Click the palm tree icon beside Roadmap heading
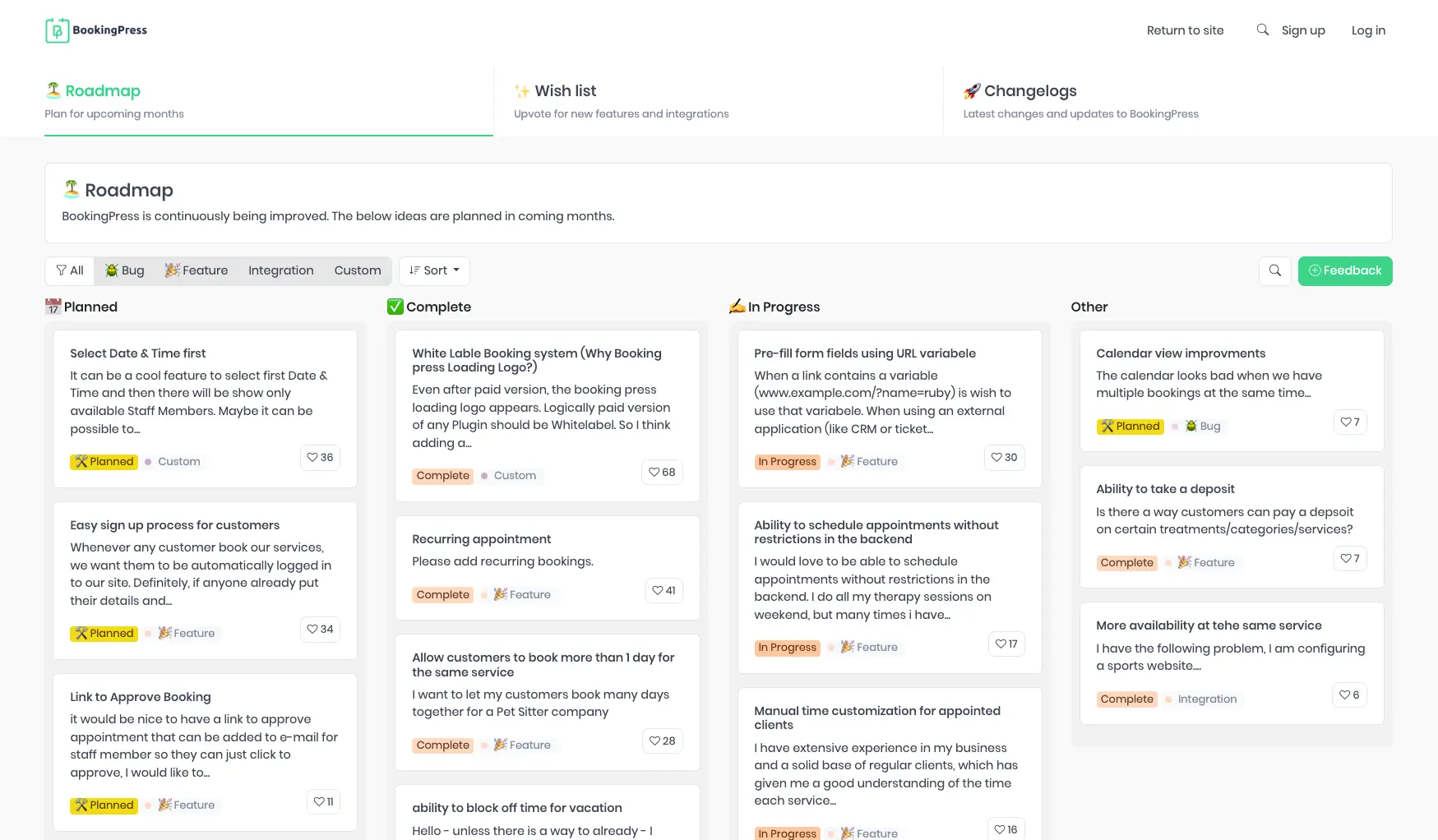This screenshot has width=1438, height=840. (72, 188)
